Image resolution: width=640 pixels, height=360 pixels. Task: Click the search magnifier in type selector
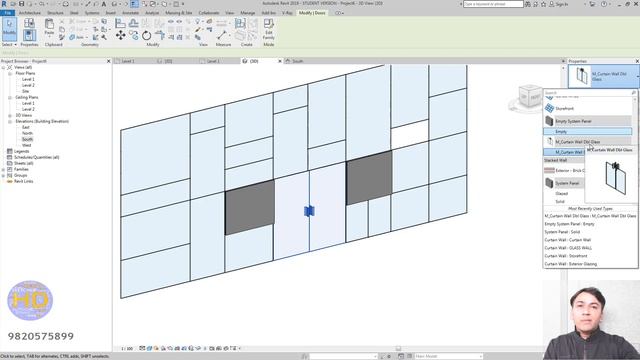pos(633,93)
